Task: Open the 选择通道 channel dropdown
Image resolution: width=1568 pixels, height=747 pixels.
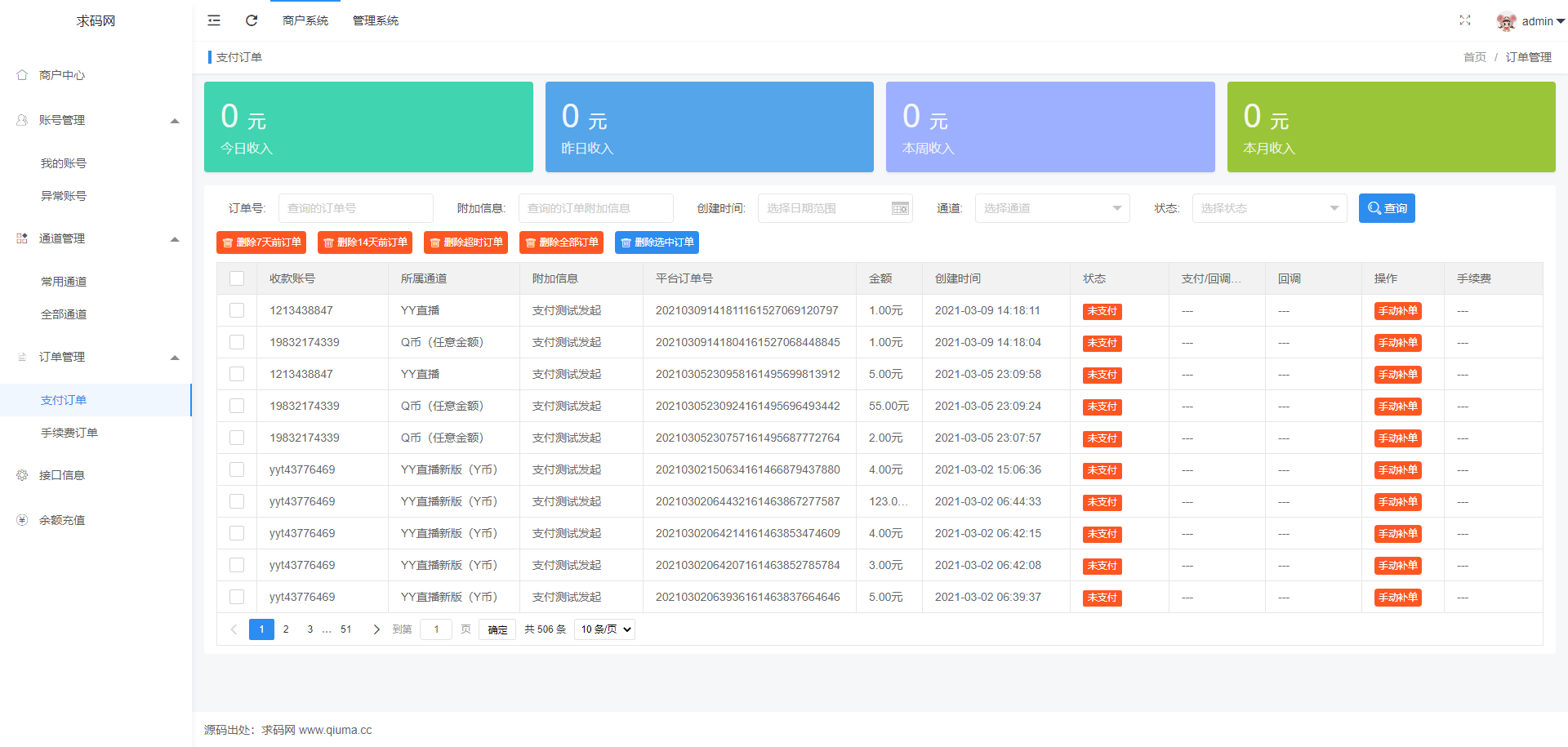Action: coord(1052,208)
